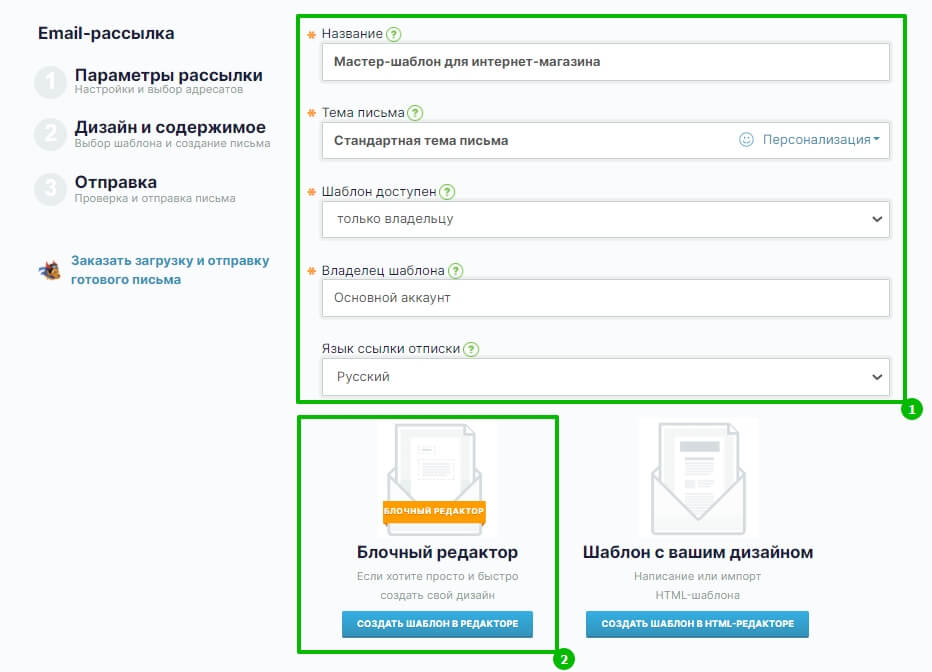Focus the Владелец шаблона field
932x672 pixels.
606,298
